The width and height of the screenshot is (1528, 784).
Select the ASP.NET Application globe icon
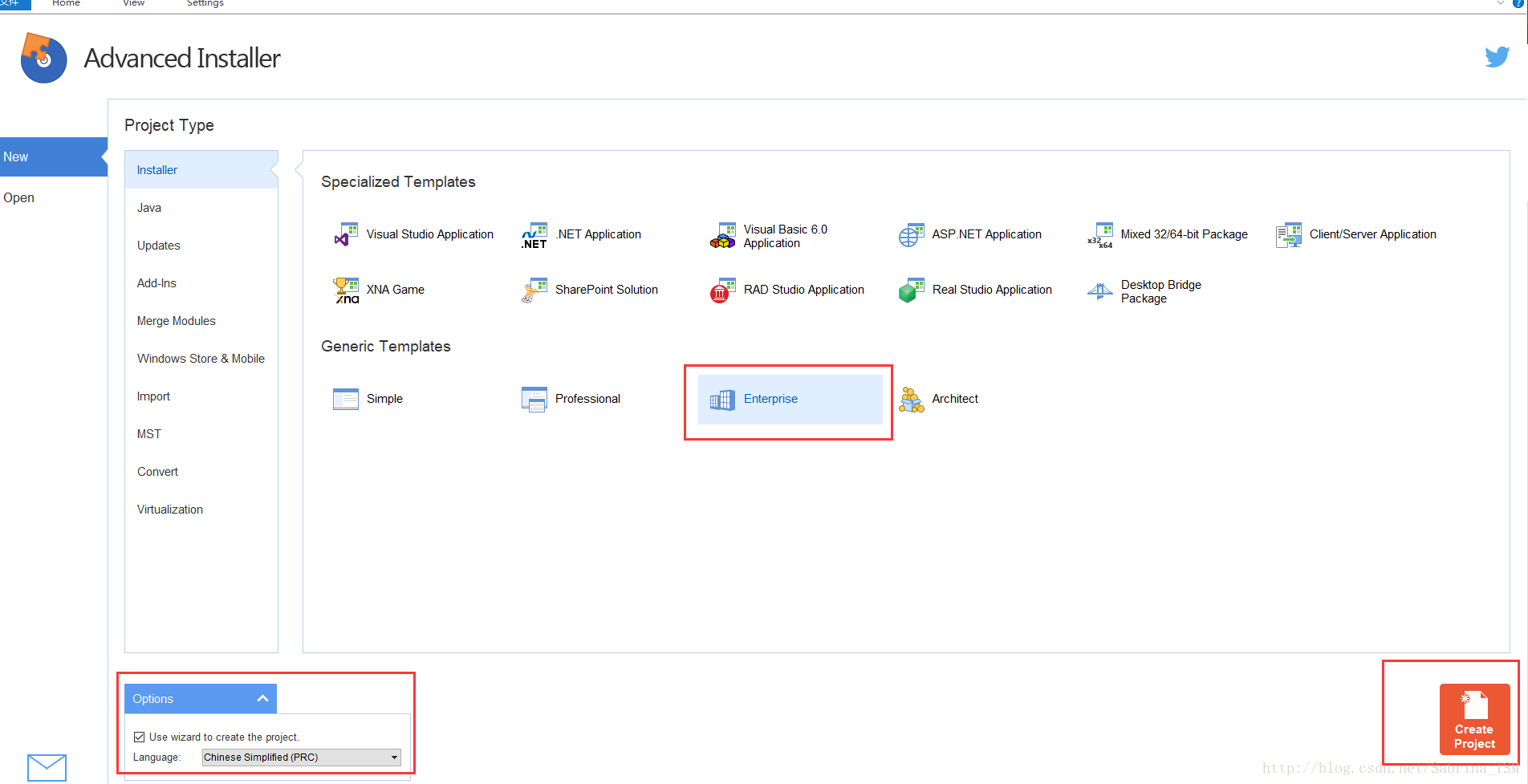tap(911, 235)
